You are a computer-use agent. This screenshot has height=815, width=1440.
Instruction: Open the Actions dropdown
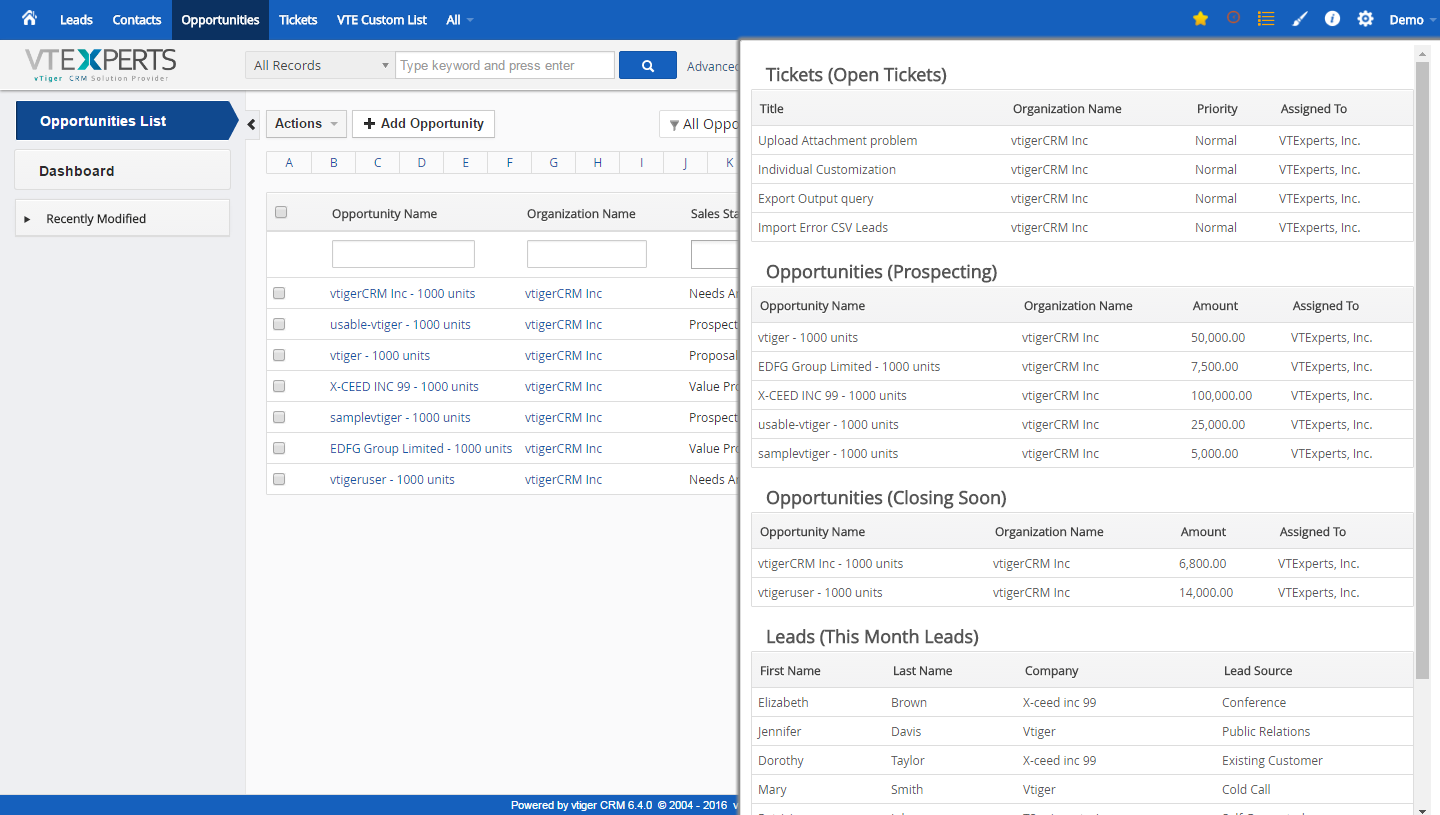point(306,123)
